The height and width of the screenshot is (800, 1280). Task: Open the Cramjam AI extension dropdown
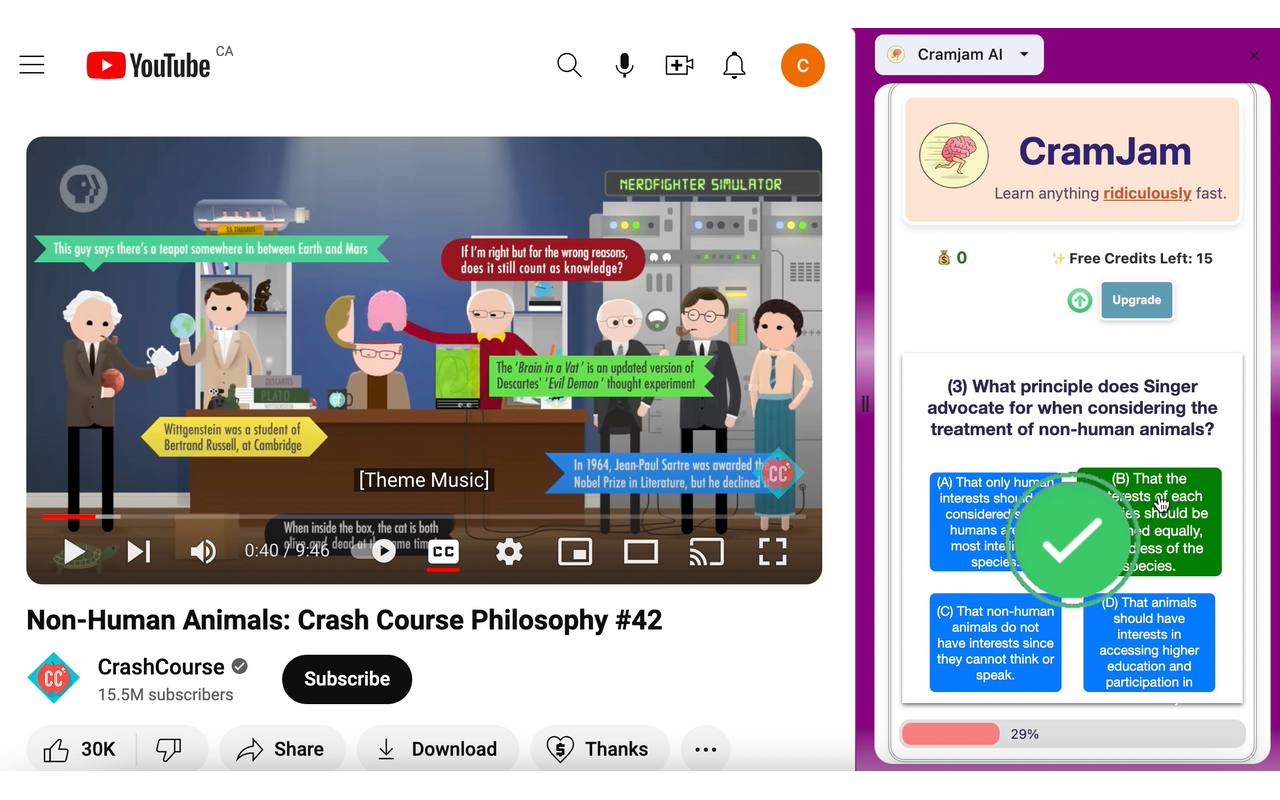coord(959,55)
